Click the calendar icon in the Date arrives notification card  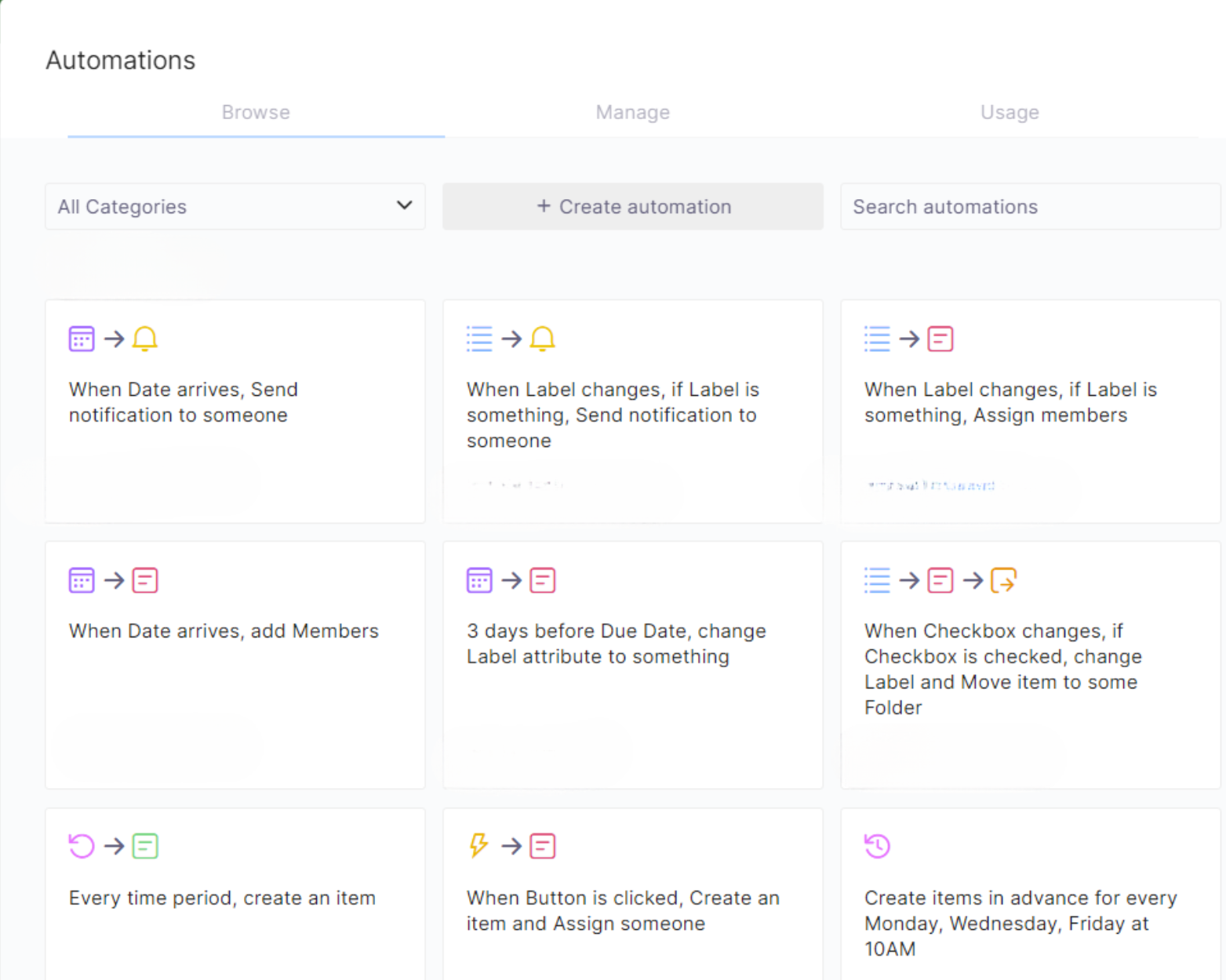pos(82,339)
